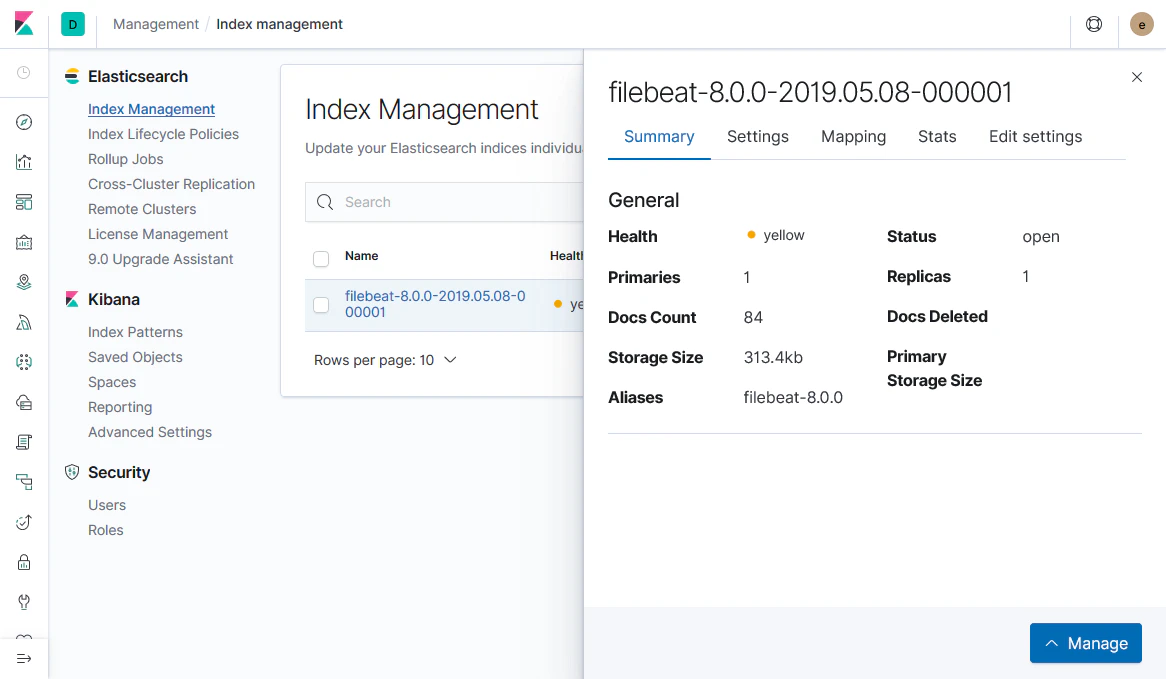Open SIEM via the padlock icon
Screen dimensions: 1166x679
[24, 562]
